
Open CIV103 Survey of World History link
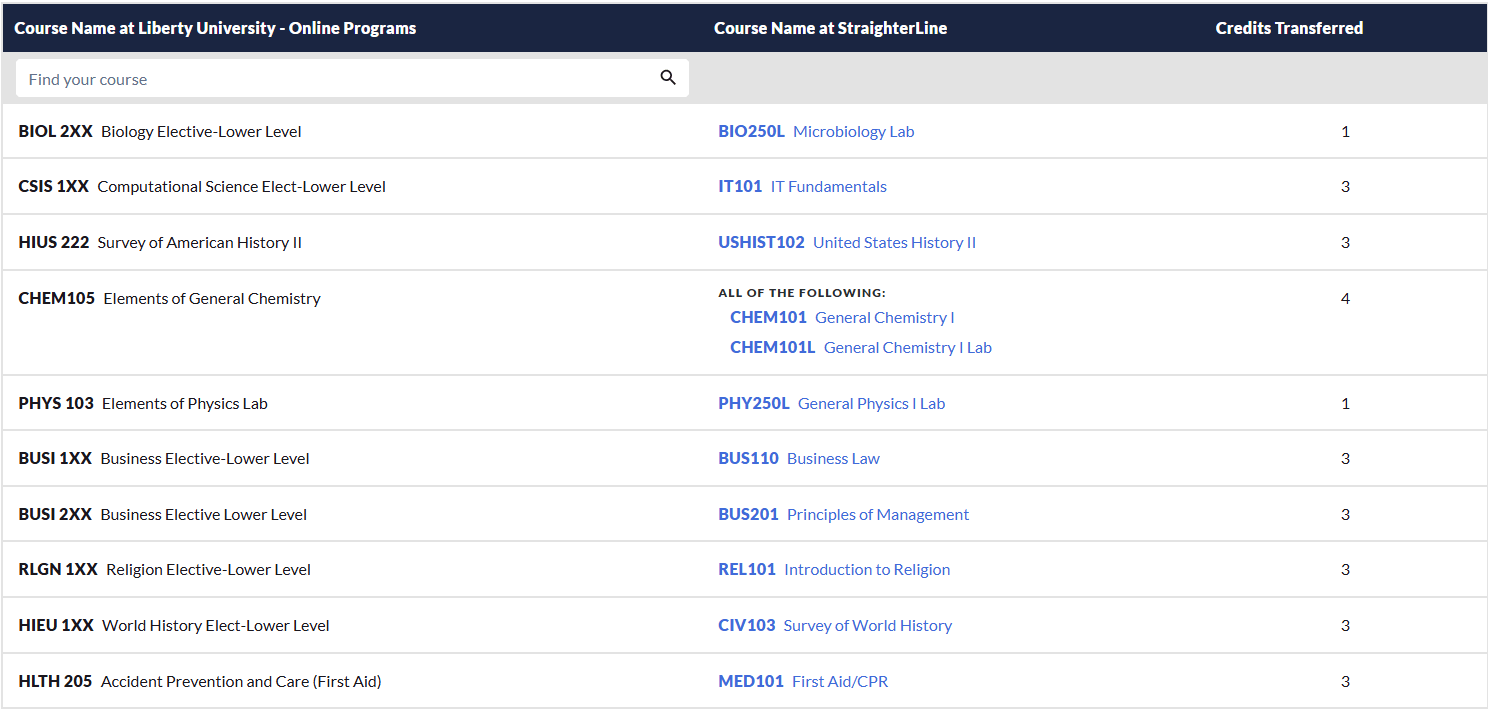pos(835,625)
